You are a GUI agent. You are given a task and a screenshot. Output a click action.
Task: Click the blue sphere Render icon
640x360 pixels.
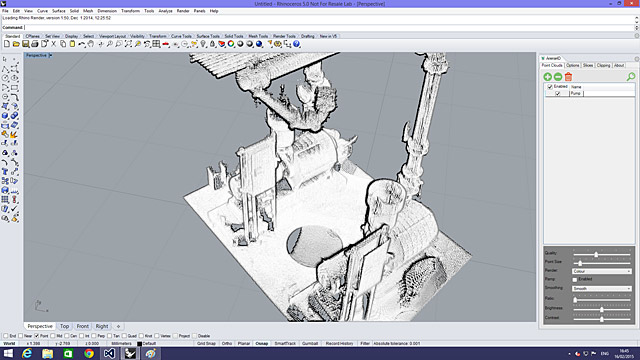[259, 44]
